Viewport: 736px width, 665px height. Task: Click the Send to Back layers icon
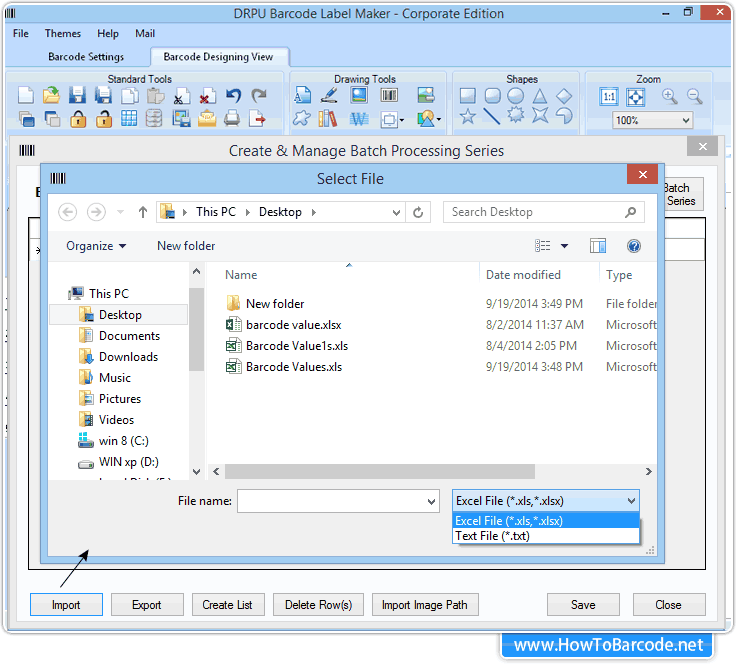click(x=52, y=119)
